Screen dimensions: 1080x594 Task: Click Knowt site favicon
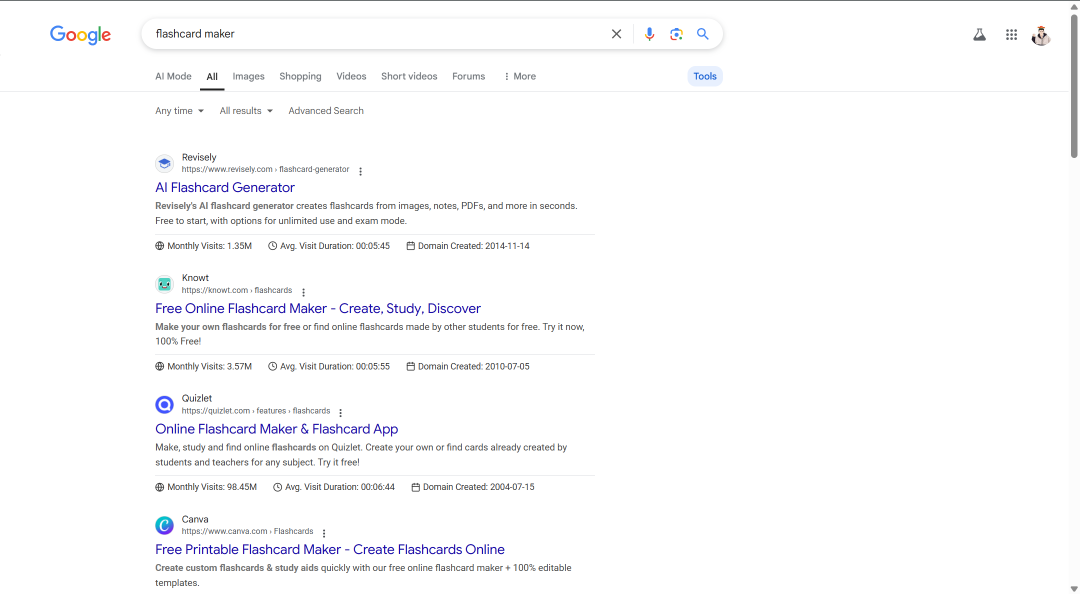(164, 284)
